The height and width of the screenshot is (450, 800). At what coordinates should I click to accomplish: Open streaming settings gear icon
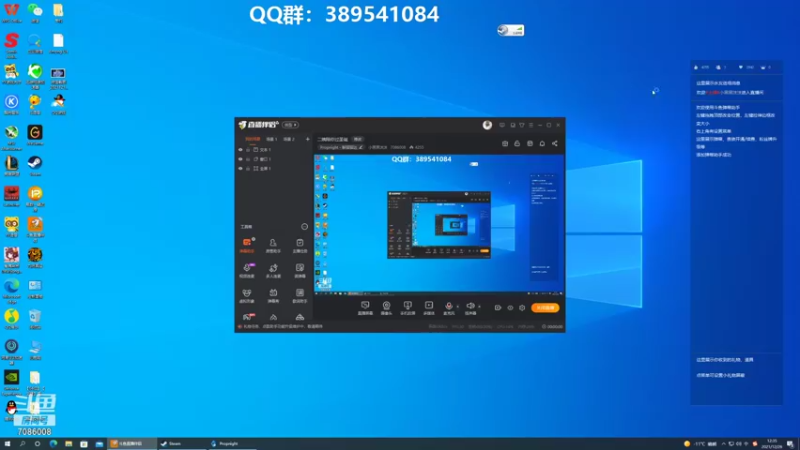522,308
